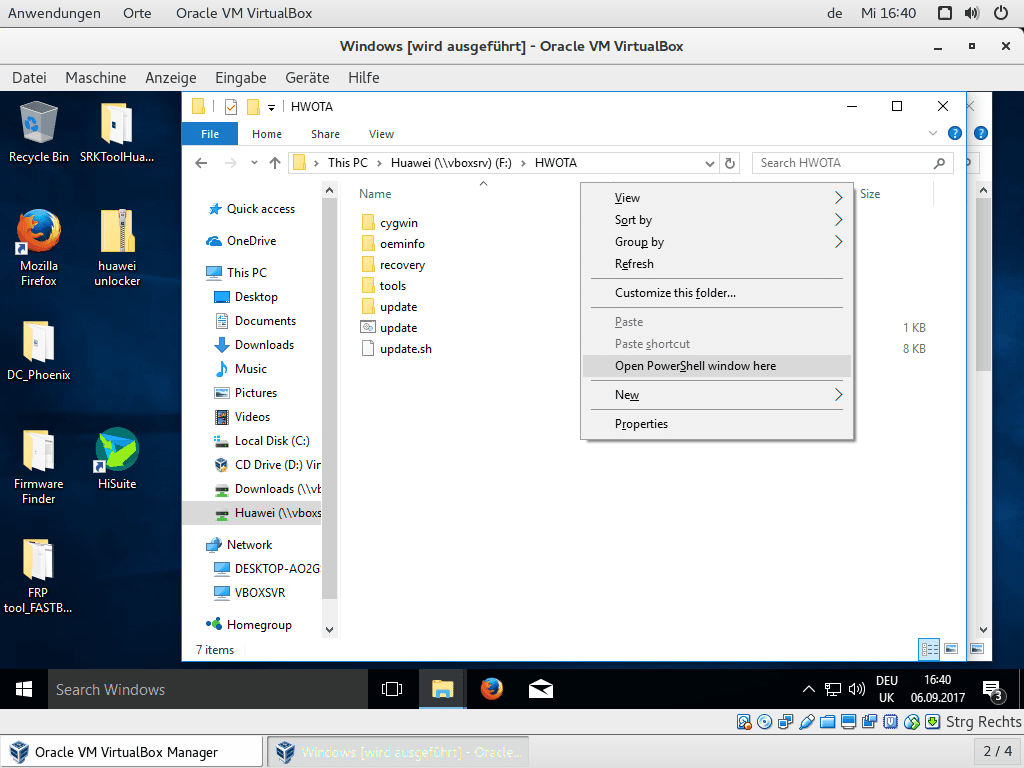Click the VirtualBox display status icon

[x=848, y=722]
